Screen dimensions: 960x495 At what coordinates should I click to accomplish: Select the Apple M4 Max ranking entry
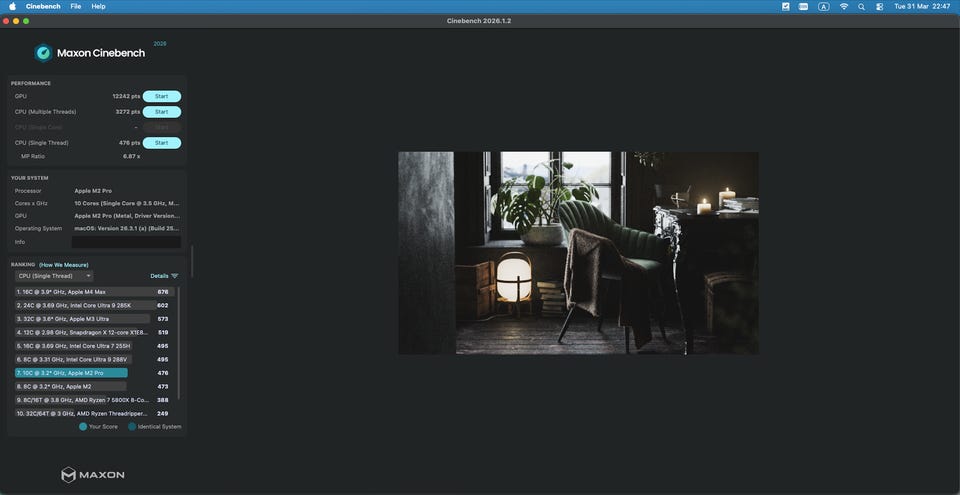coord(83,292)
